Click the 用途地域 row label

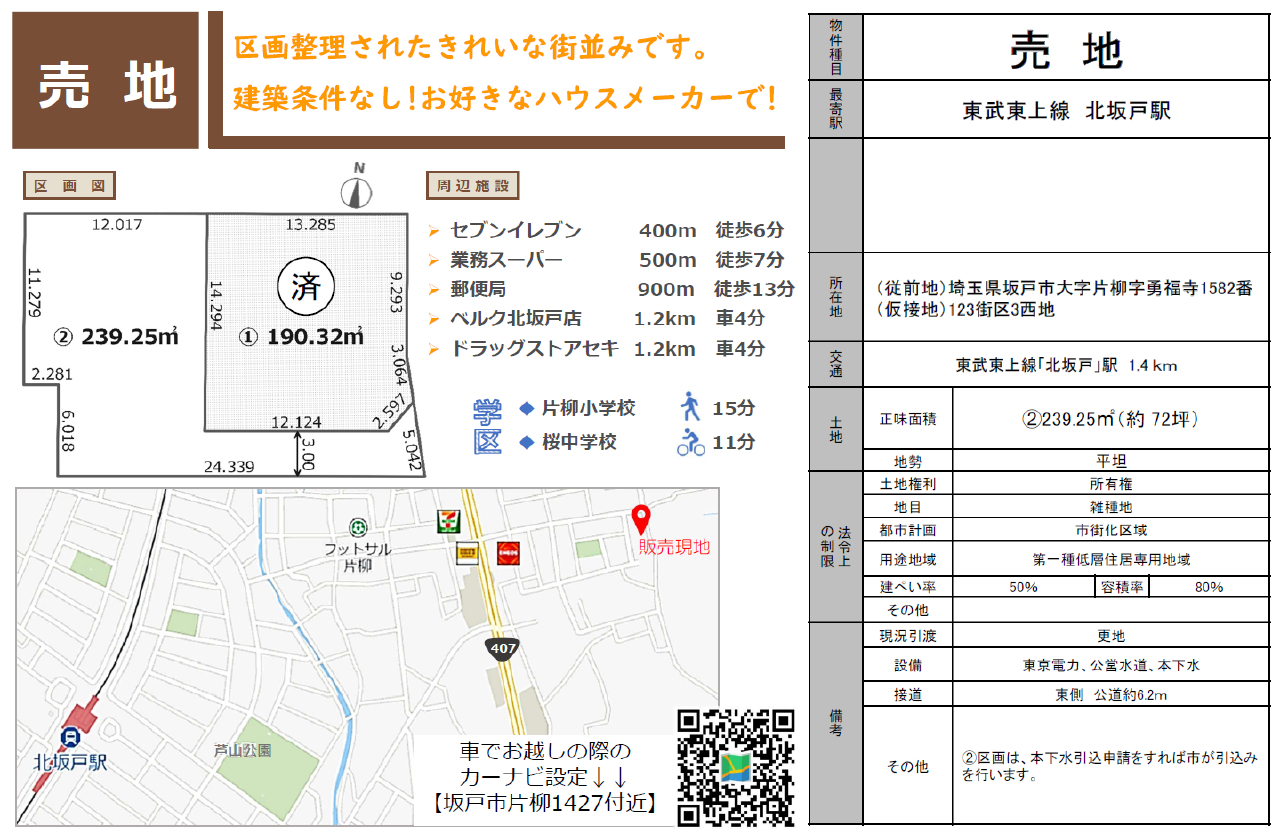click(x=909, y=560)
